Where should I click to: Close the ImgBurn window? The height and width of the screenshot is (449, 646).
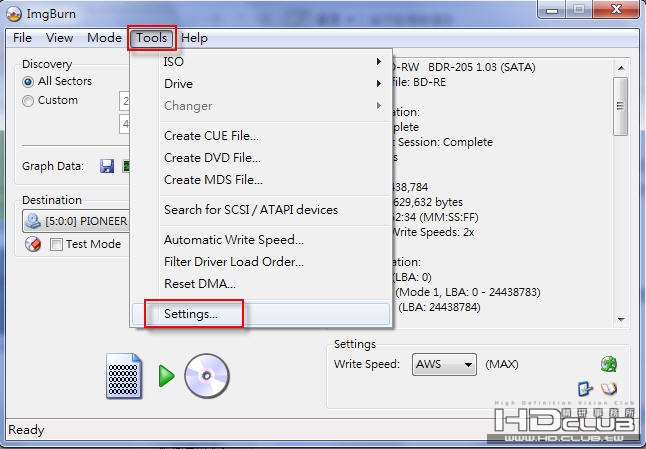coord(616,9)
